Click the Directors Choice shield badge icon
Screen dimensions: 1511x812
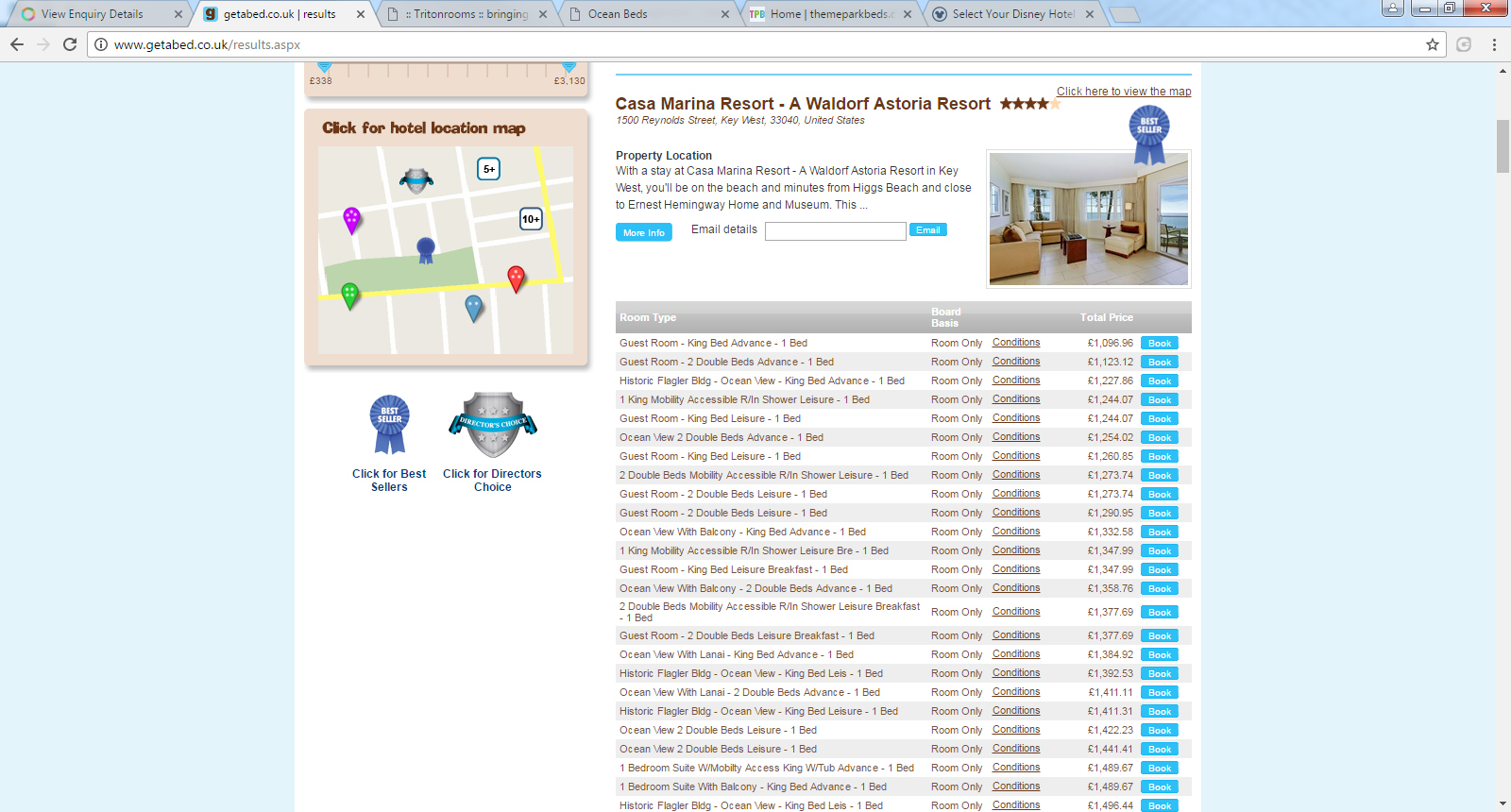(493, 425)
